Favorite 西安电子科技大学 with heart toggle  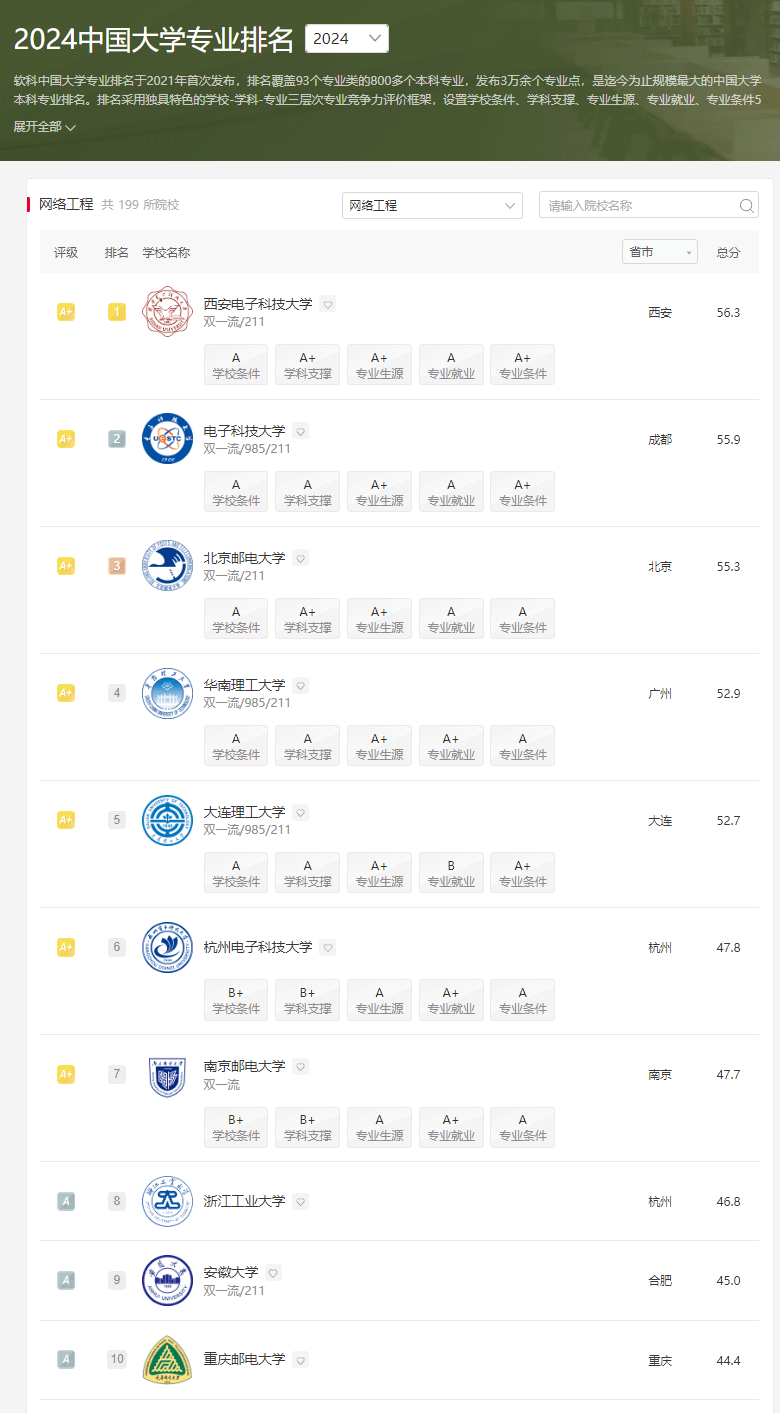tap(328, 304)
